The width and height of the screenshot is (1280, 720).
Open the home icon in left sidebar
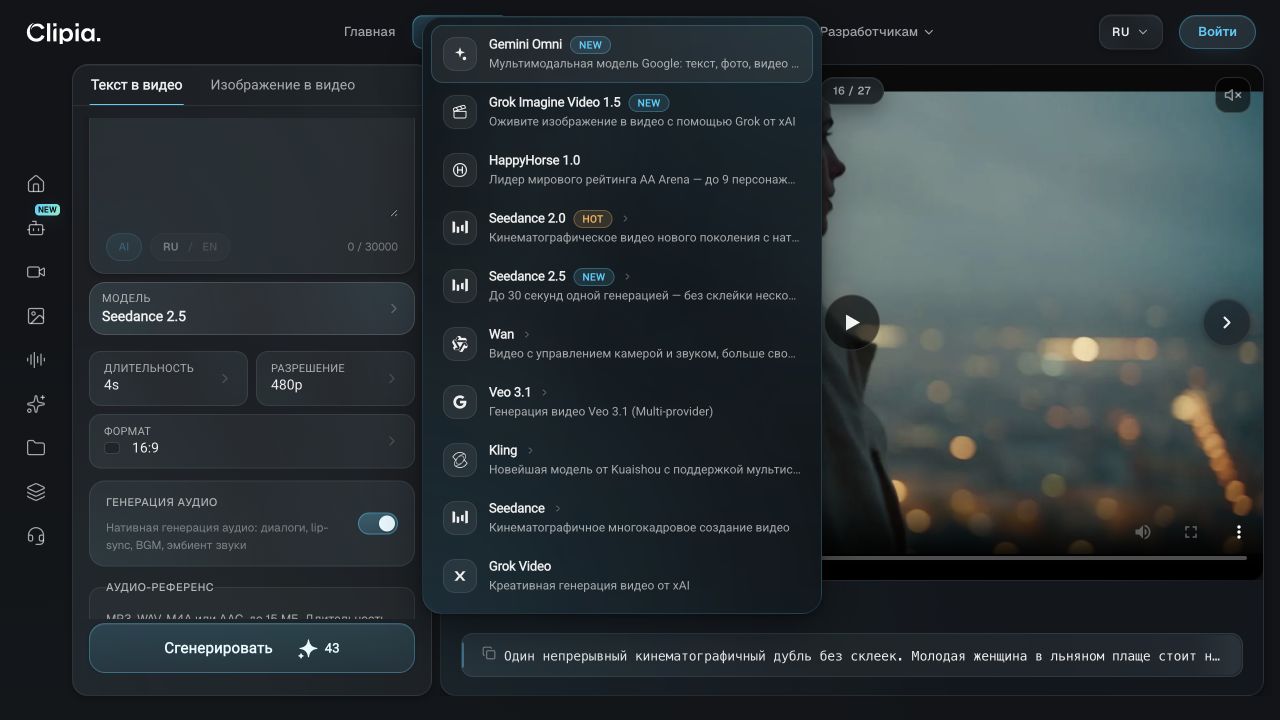(x=36, y=184)
